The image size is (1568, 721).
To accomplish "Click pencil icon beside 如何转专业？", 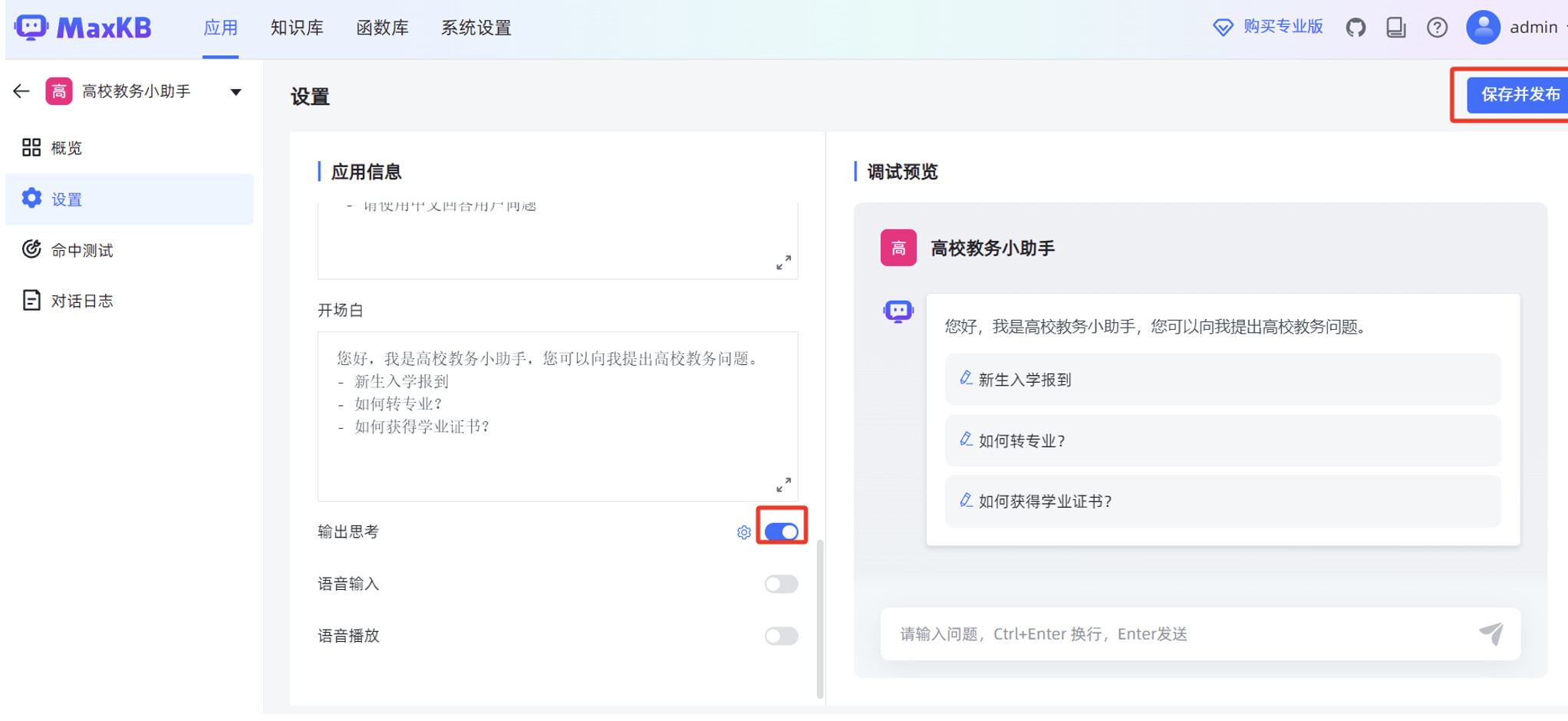I will 966,440.
